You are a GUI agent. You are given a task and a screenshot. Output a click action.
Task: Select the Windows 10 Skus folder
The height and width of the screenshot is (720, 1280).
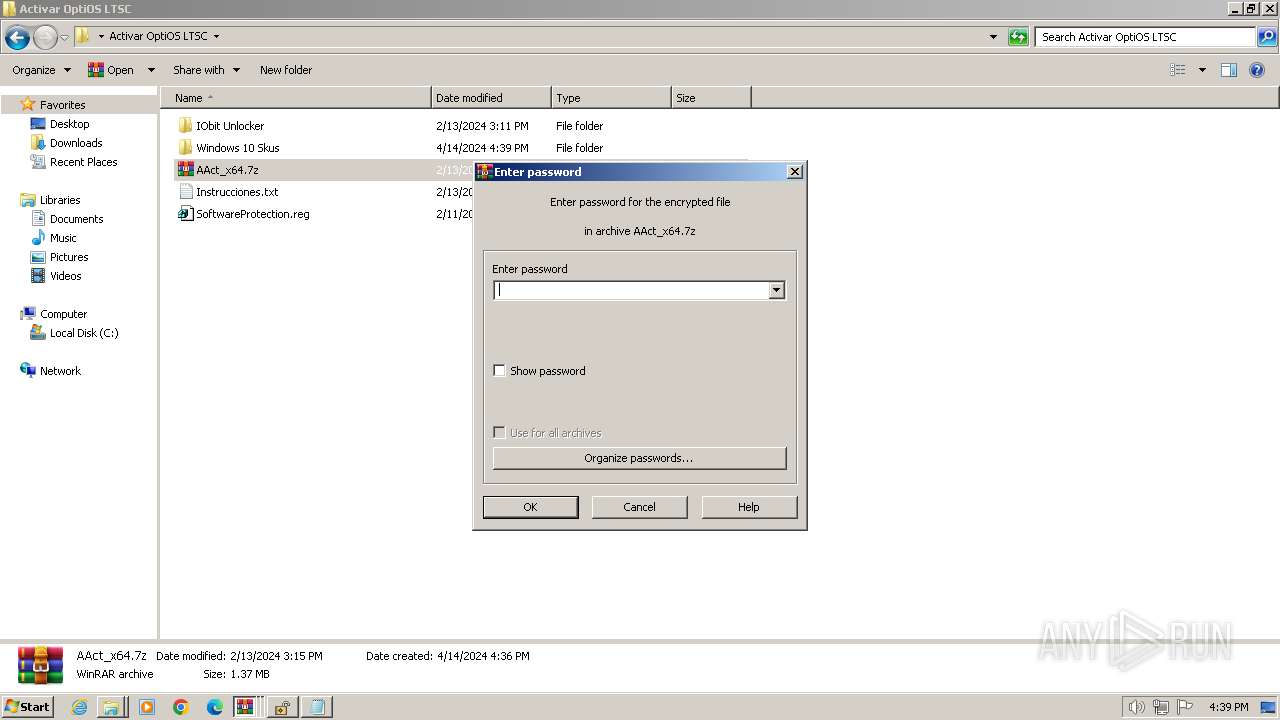[x=237, y=148]
